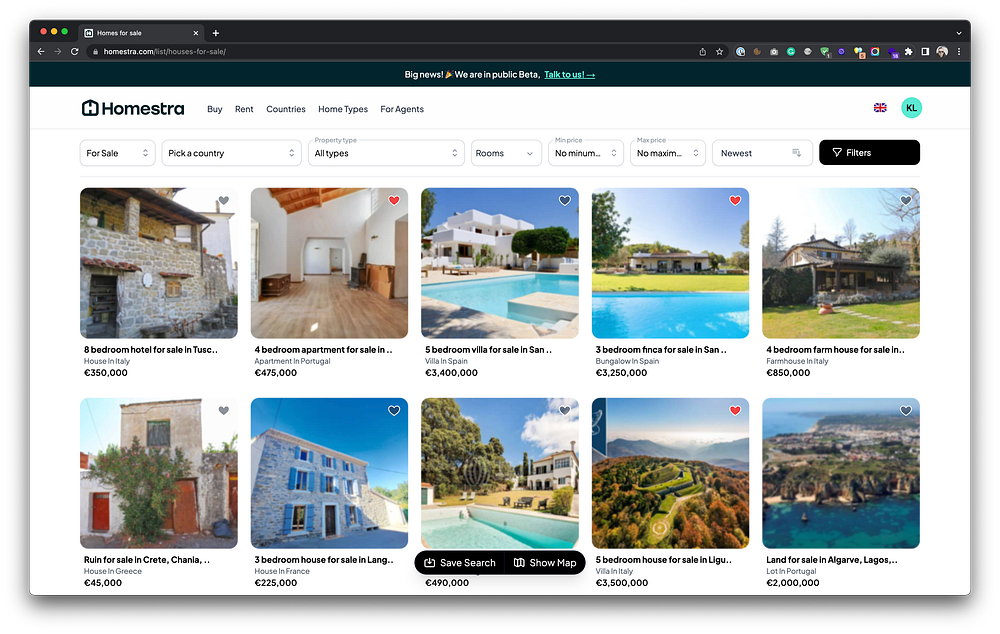
Task: Favorite the 5 bedroom villa in Spain
Action: pyautogui.click(x=564, y=200)
